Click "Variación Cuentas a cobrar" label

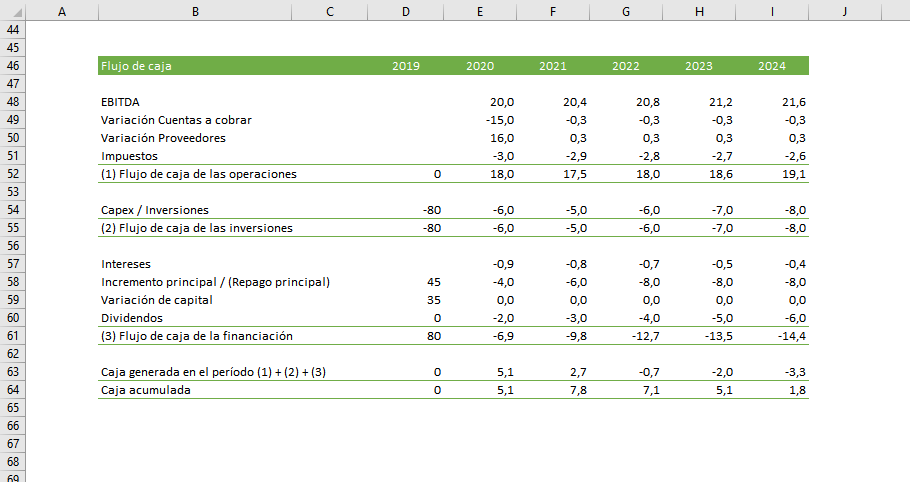coord(176,120)
